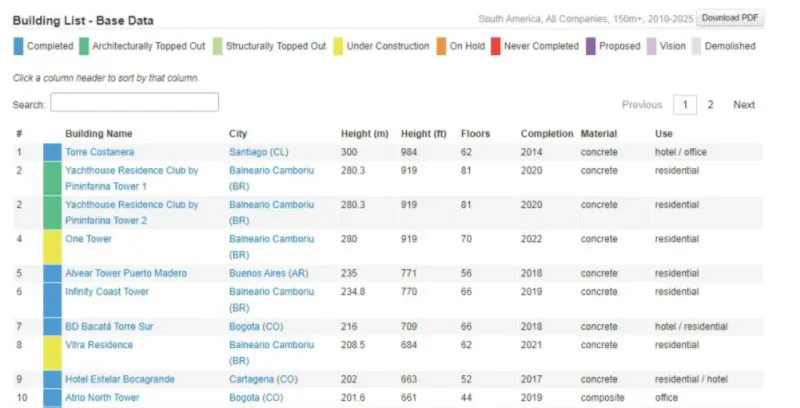The width and height of the screenshot is (800, 408).
Task: Open the Alvear Tower Puerto Madero link
Action: pos(126,273)
